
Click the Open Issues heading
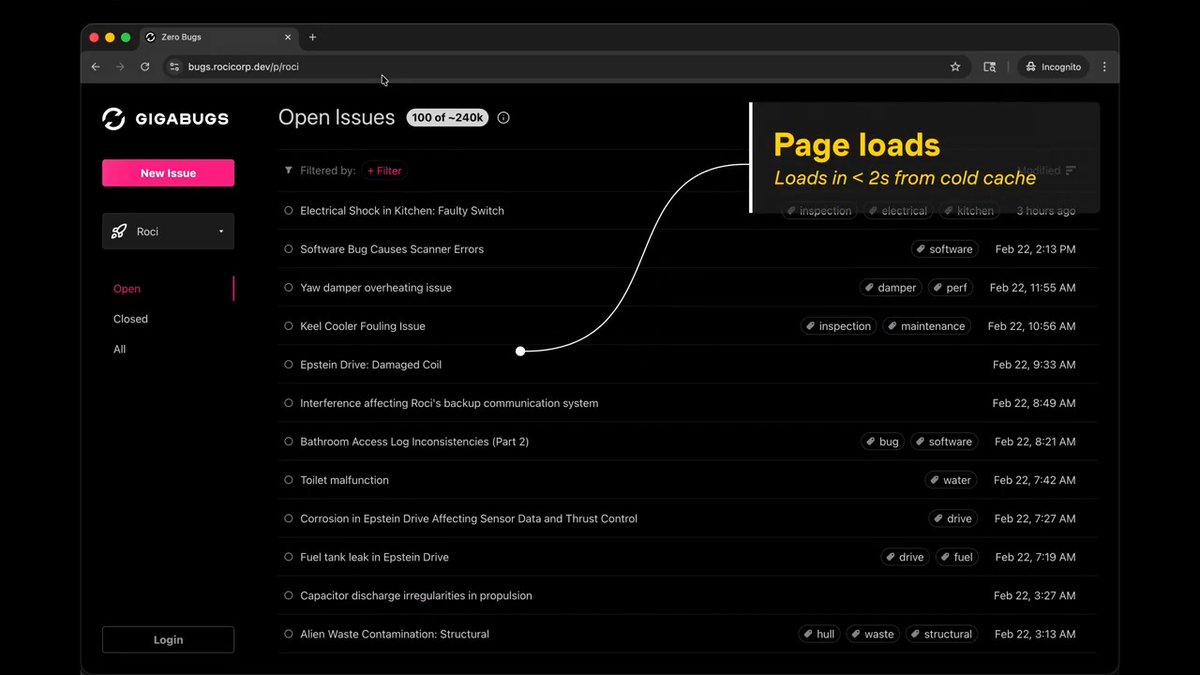[x=337, y=118]
